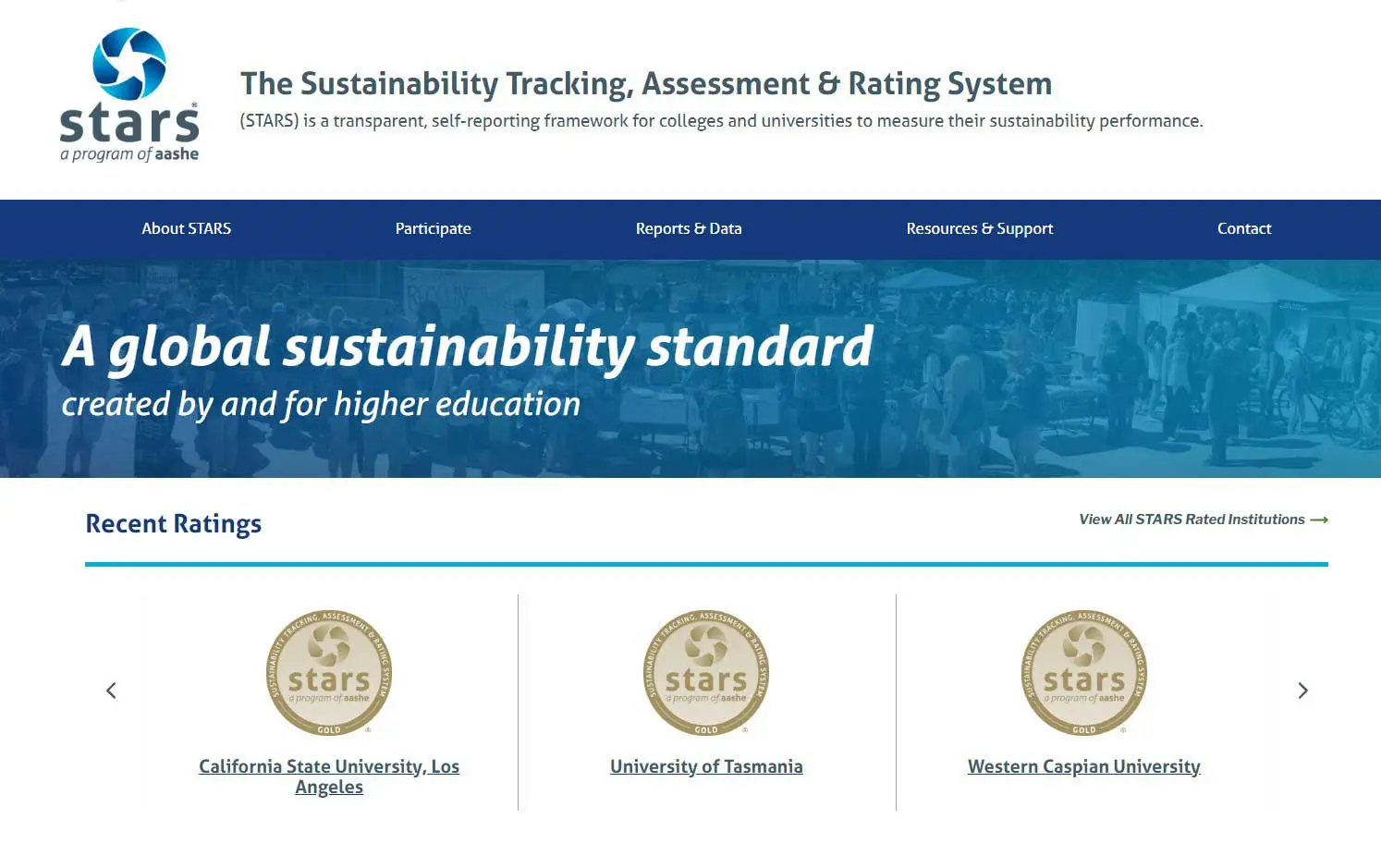This screenshot has height=868, width=1381.
Task: Click the '(STARS) is a transparent, self-reporting' description
Action: point(721,121)
